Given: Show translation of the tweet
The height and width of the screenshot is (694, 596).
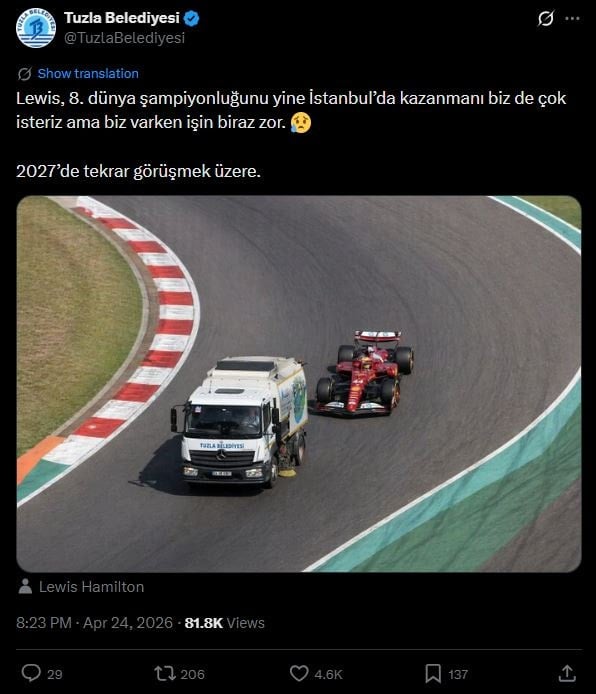Looking at the screenshot, I should tap(88, 73).
